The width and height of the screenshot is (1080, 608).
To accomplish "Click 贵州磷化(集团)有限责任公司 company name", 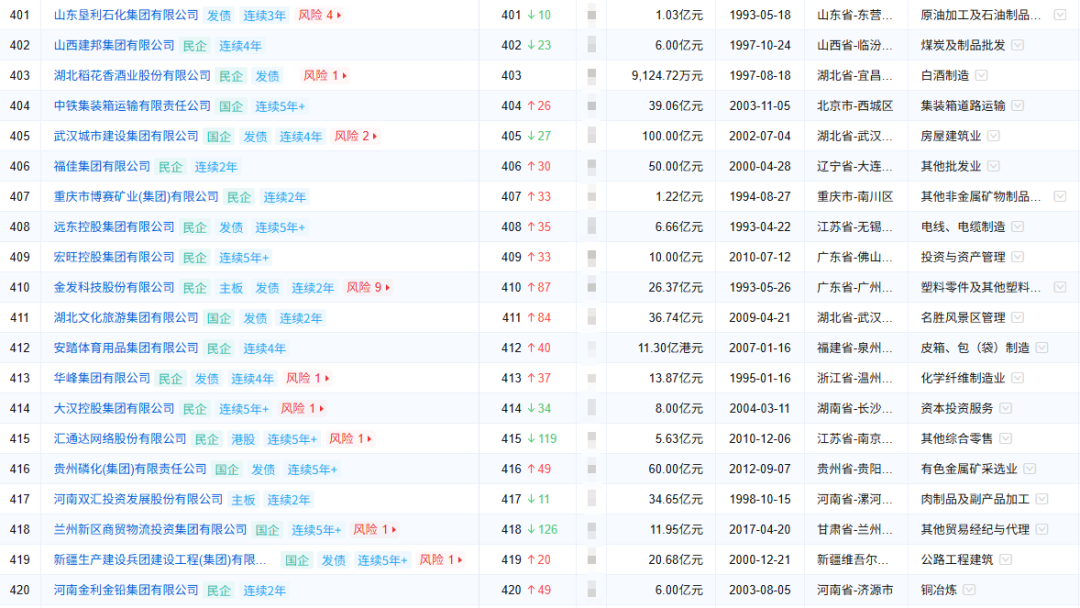I will coord(130,469).
